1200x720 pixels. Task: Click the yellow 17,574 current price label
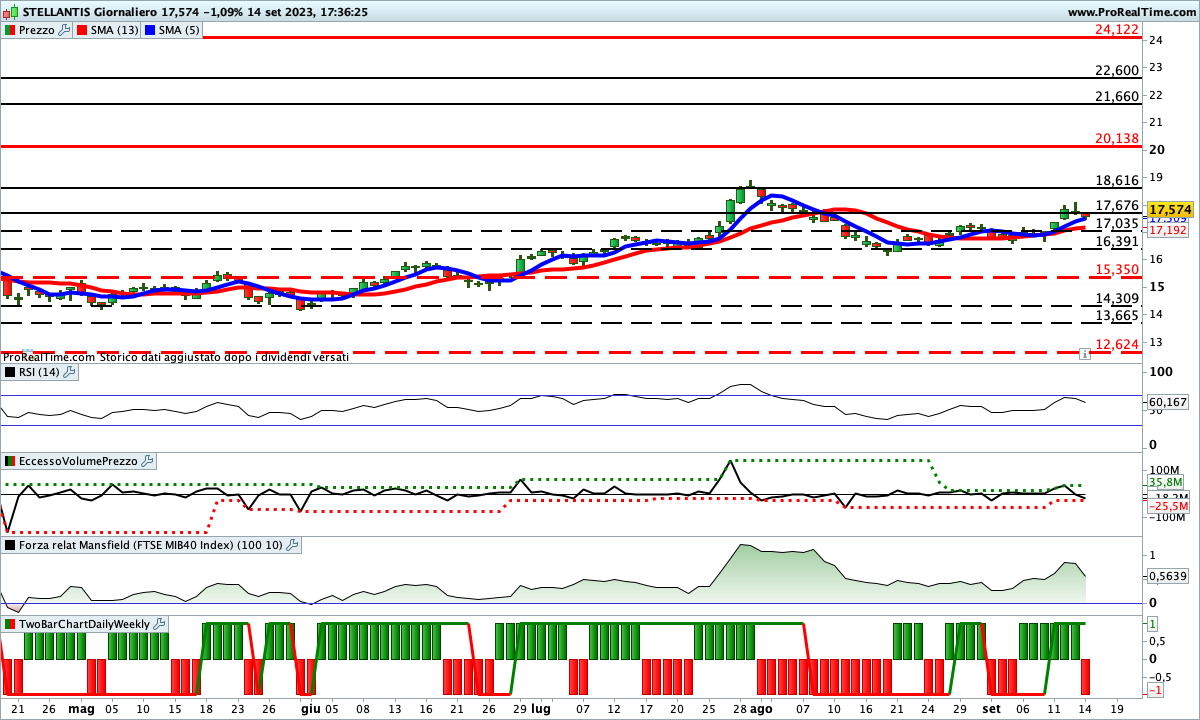tap(1172, 210)
